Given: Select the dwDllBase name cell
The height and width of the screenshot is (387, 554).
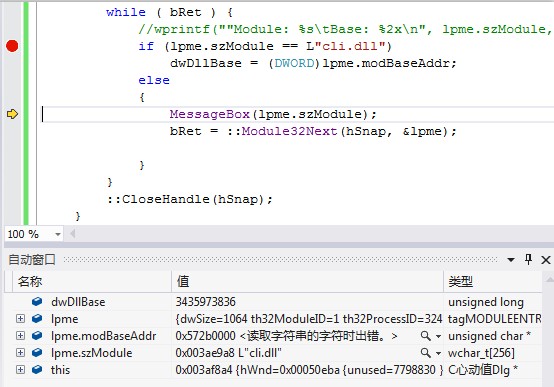Looking at the screenshot, I should point(78,302).
